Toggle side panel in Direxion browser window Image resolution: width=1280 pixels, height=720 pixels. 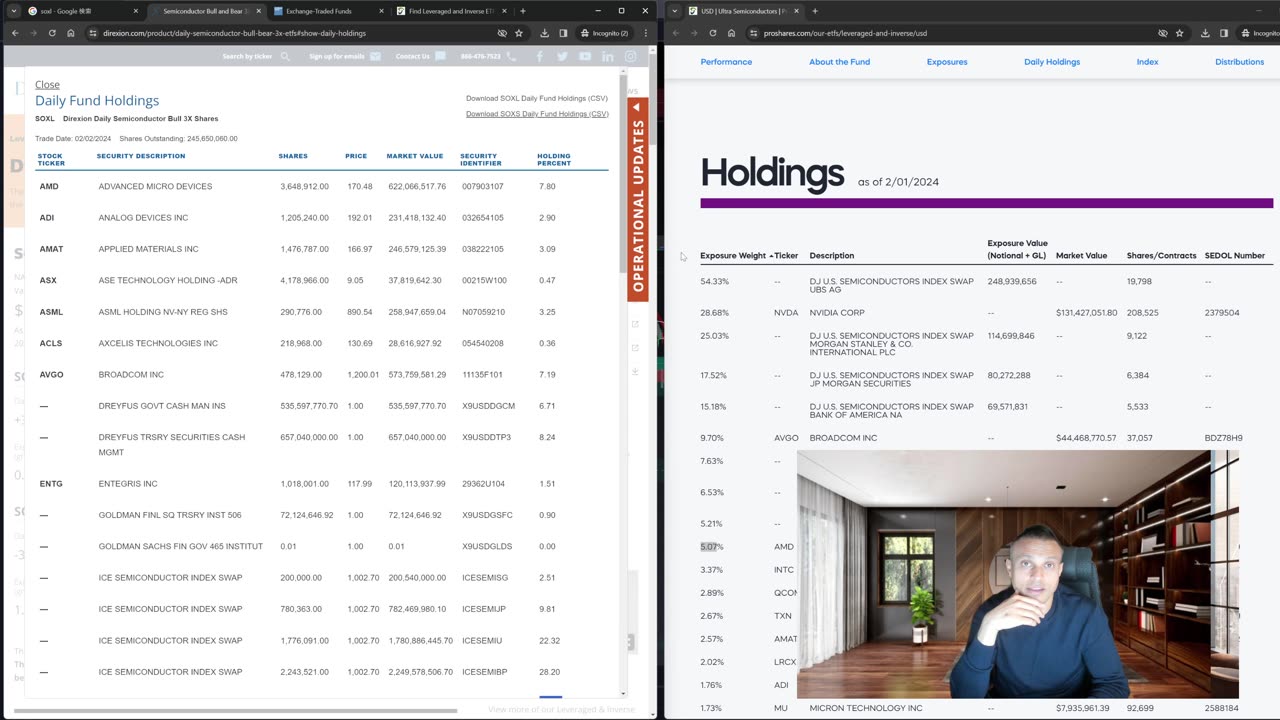click(563, 33)
